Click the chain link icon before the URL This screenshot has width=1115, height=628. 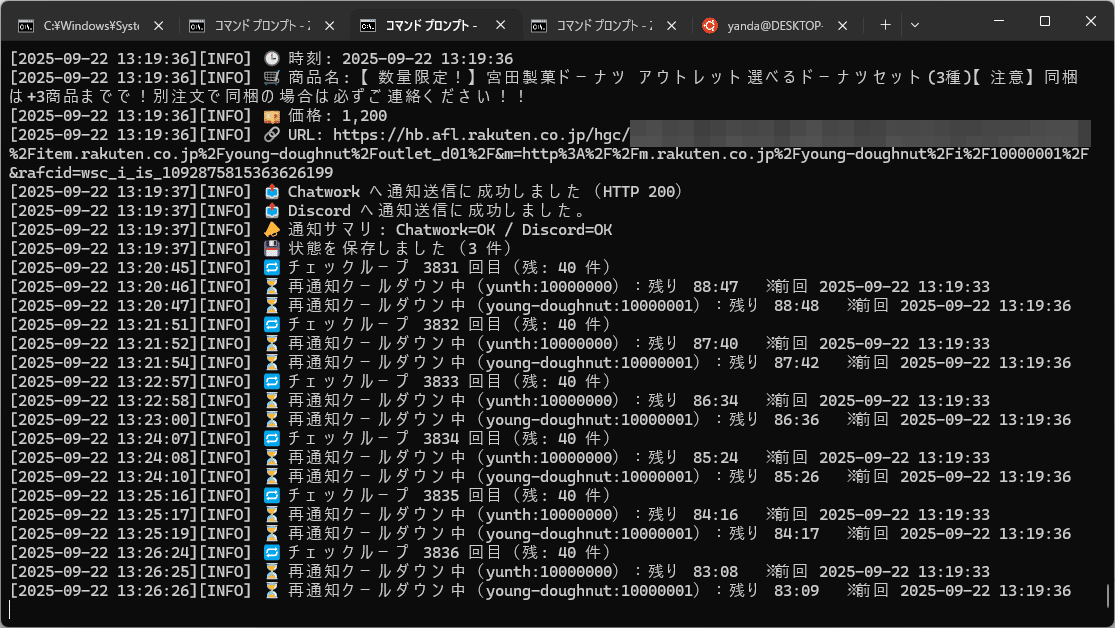pos(271,134)
